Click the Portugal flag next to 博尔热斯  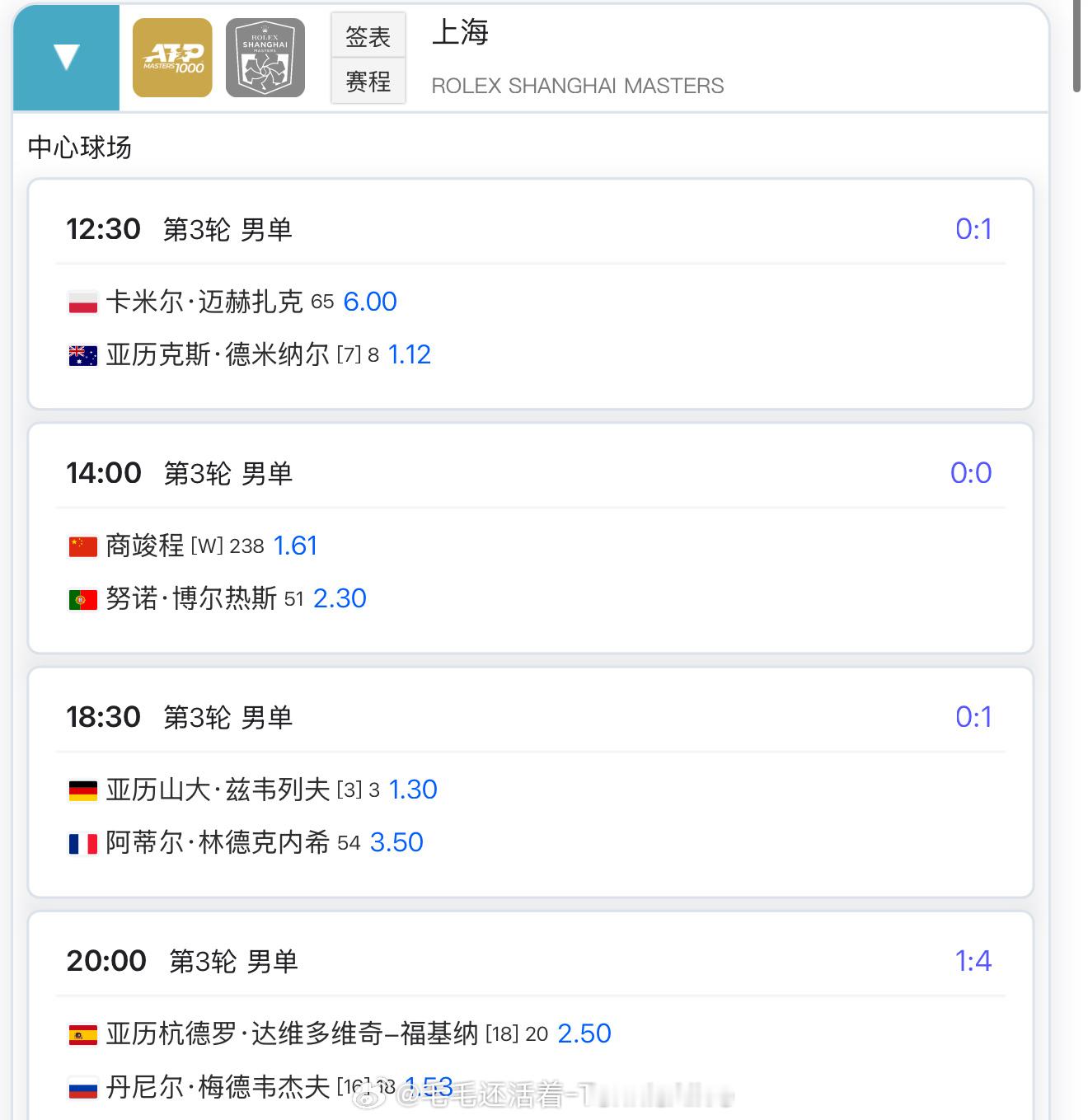click(x=82, y=599)
